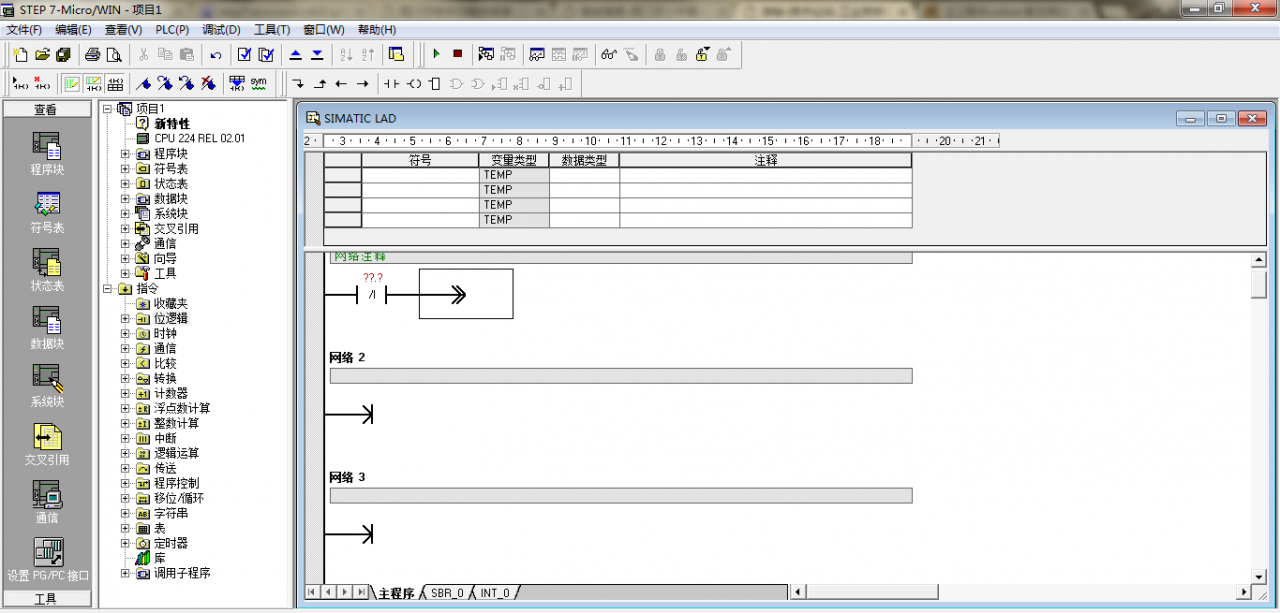Expand the 比较 instruction folder
The height and width of the screenshot is (613, 1280).
[125, 364]
